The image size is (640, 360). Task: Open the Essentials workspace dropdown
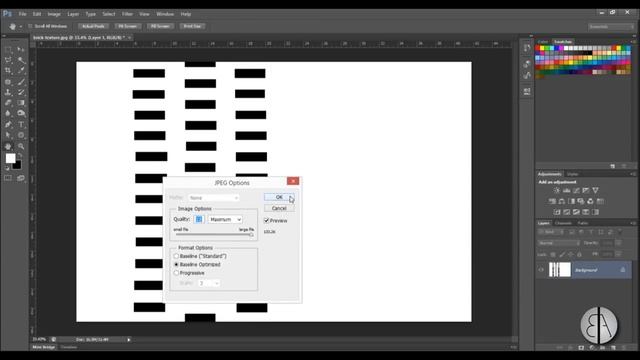point(611,27)
